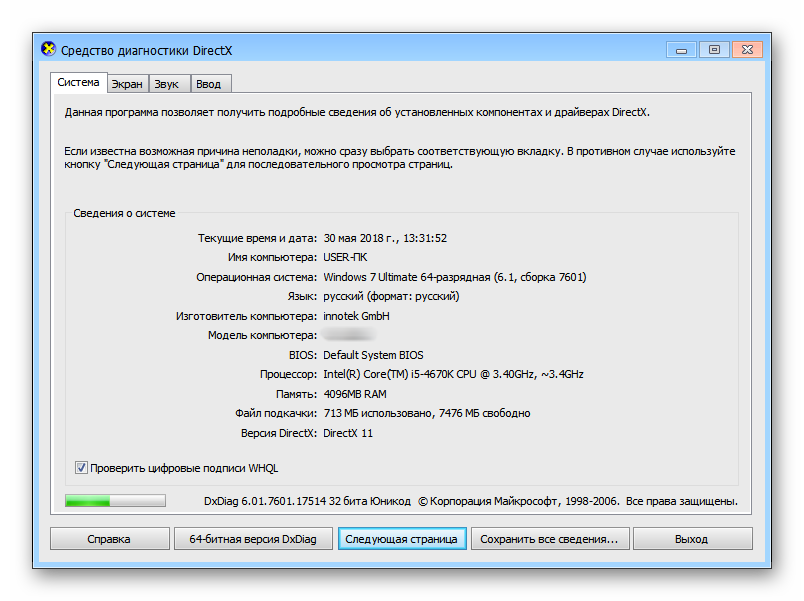Click the label Версия DirectX
The width and height of the screenshot is (804, 601).
point(279,433)
